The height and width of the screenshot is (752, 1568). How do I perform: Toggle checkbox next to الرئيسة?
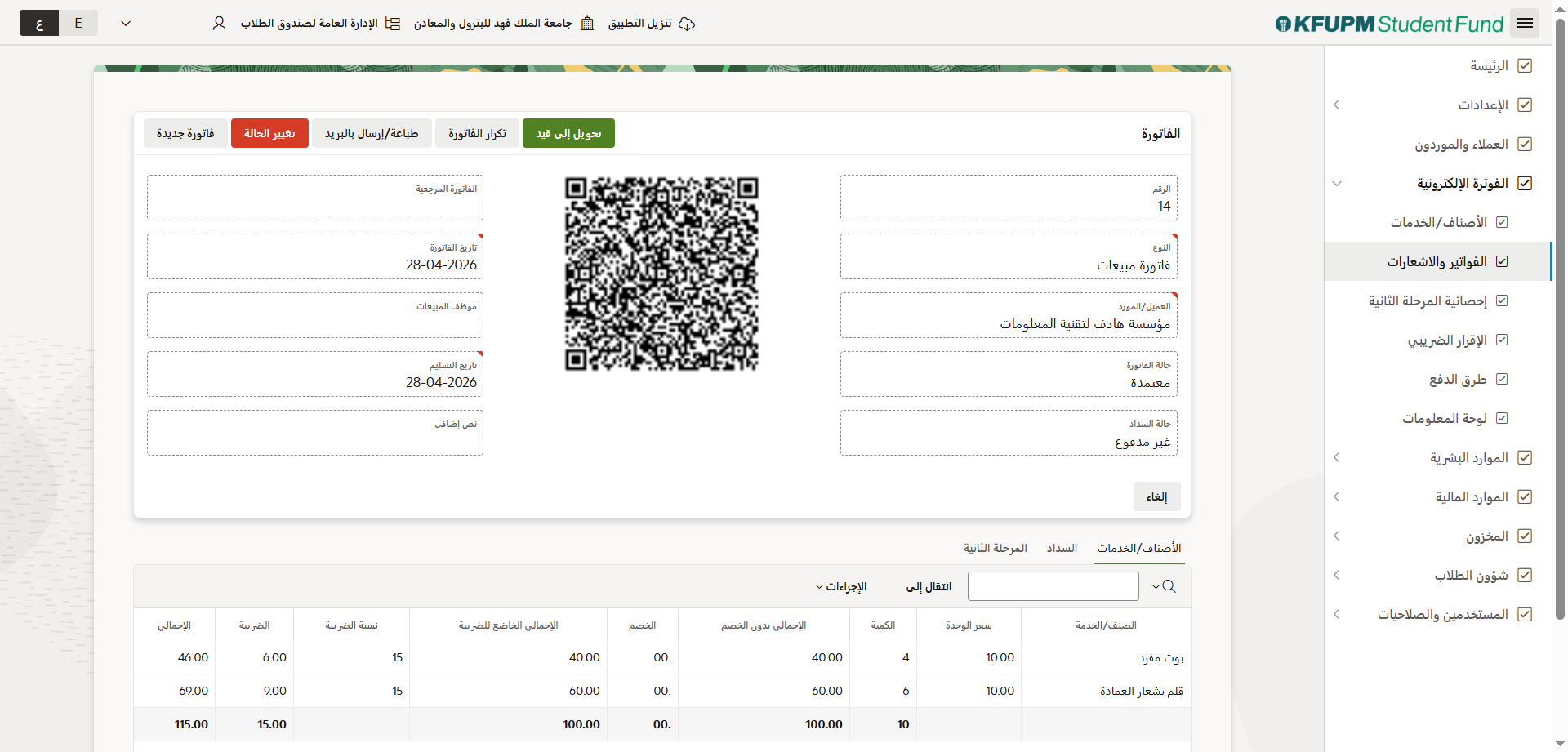click(1525, 65)
